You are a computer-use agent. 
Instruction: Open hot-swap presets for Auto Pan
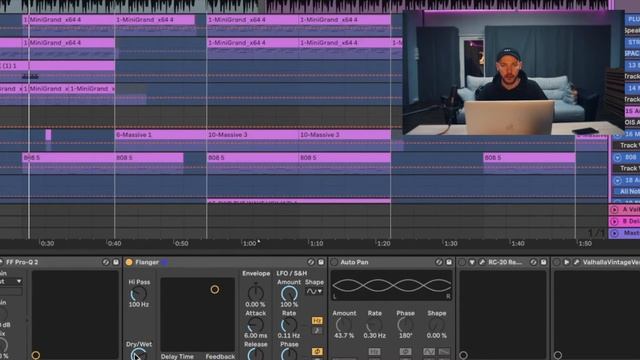[439, 262]
